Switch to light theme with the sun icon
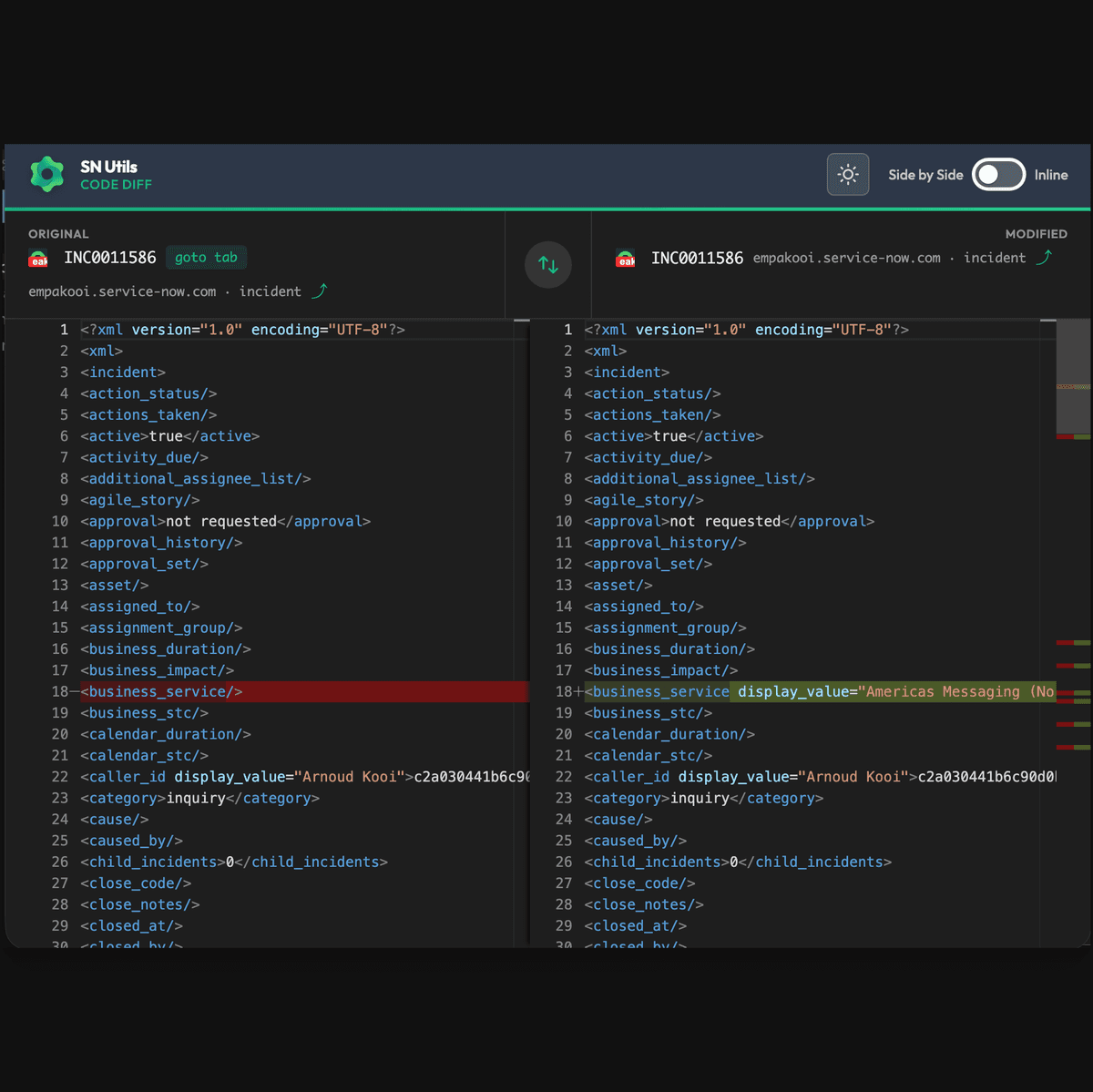1093x1092 pixels. (x=847, y=175)
